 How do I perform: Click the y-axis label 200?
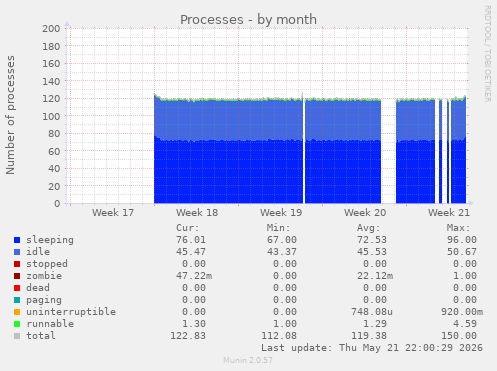(x=51, y=29)
